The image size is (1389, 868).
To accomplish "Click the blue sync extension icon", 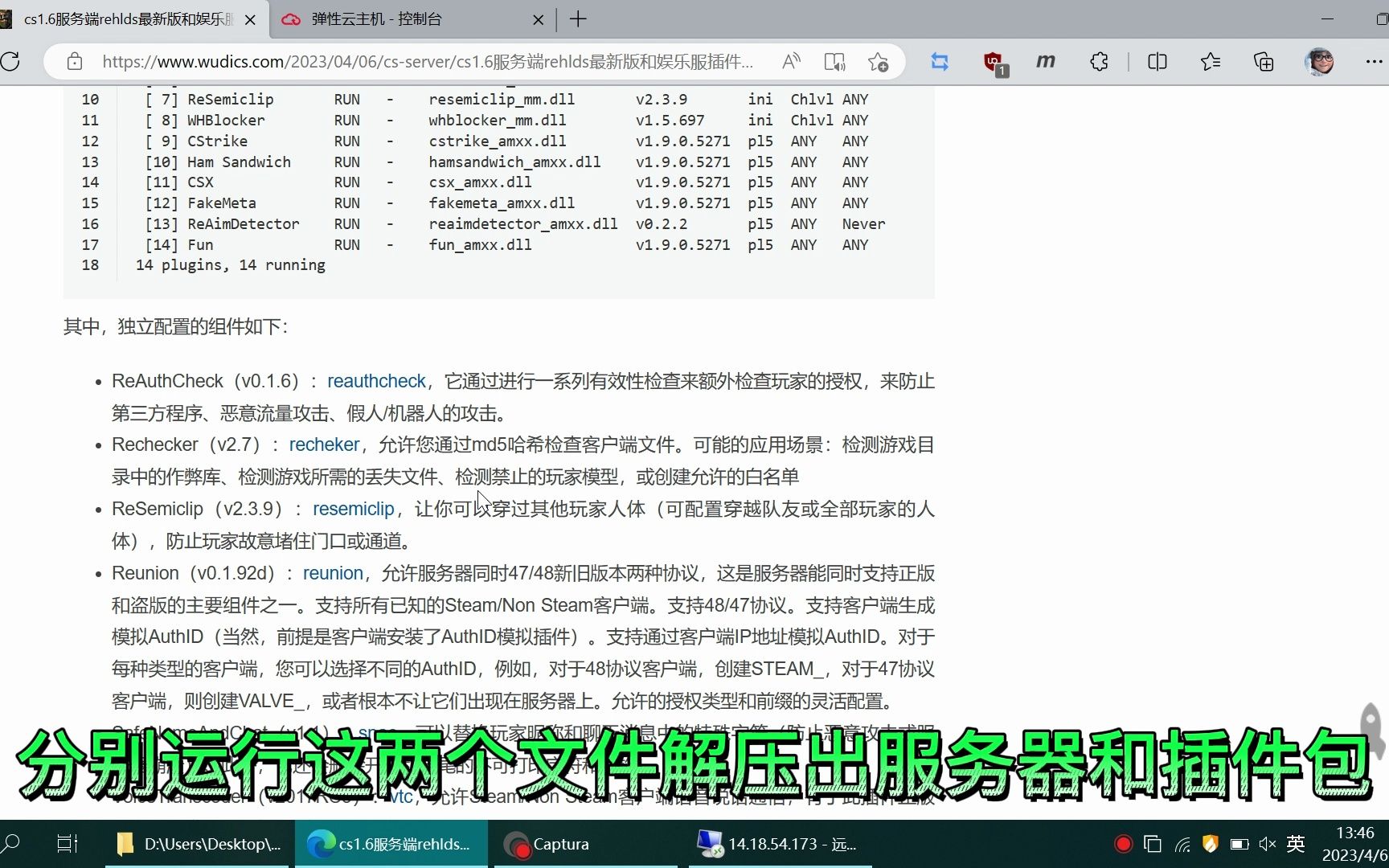I will (x=940, y=61).
